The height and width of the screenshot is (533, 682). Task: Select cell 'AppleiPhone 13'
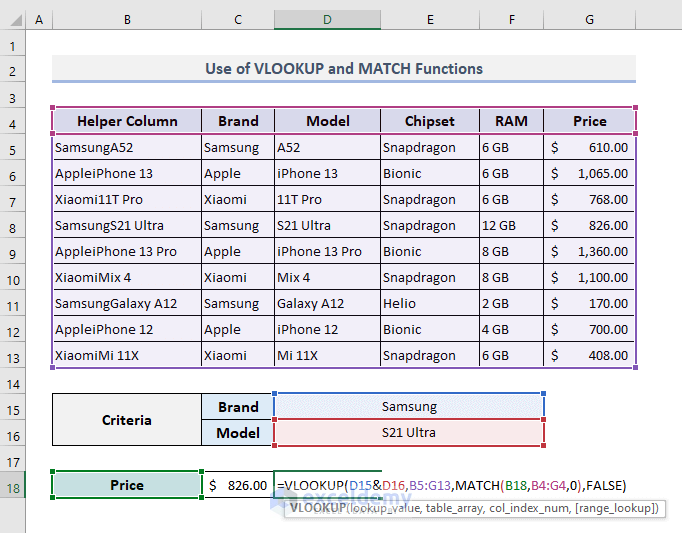(x=127, y=173)
